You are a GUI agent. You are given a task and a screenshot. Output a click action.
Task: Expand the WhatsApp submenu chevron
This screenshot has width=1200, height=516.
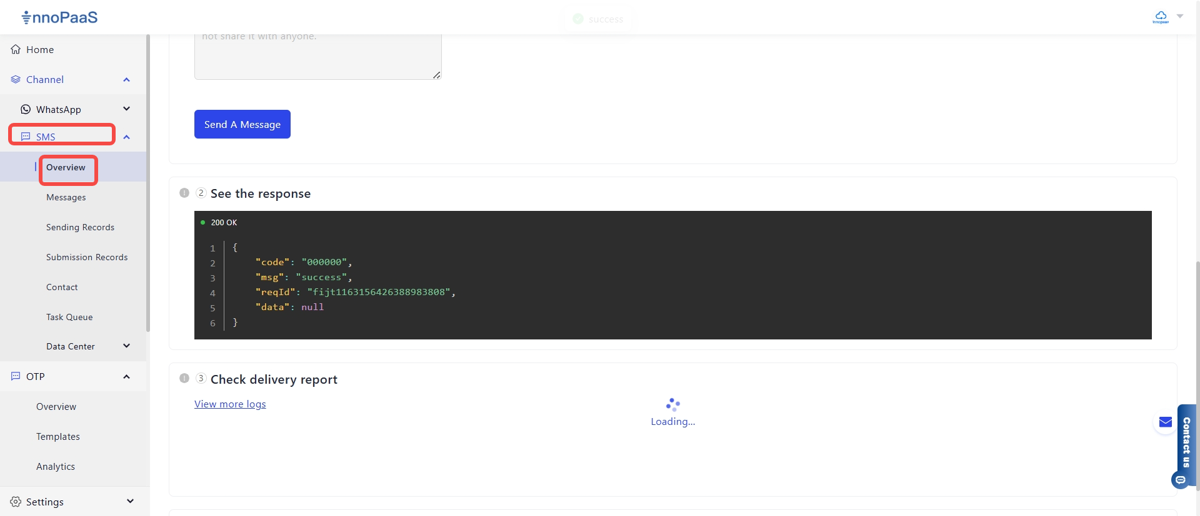[x=127, y=109]
